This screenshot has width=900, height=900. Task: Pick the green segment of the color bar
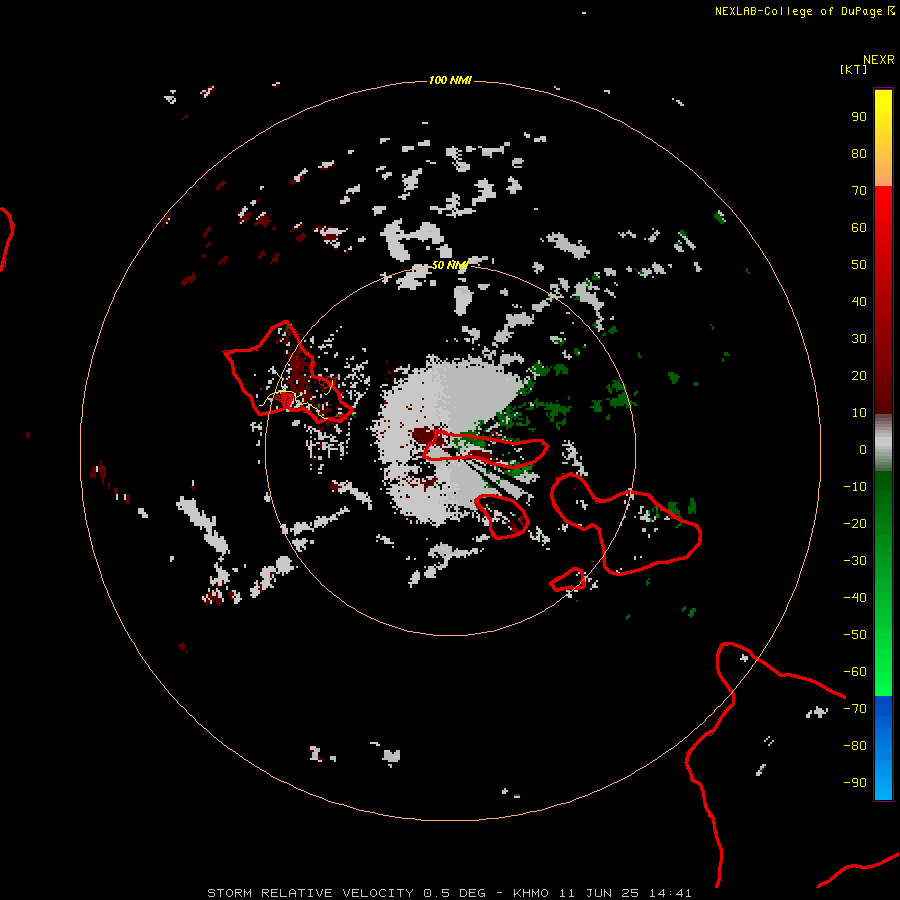(883, 584)
